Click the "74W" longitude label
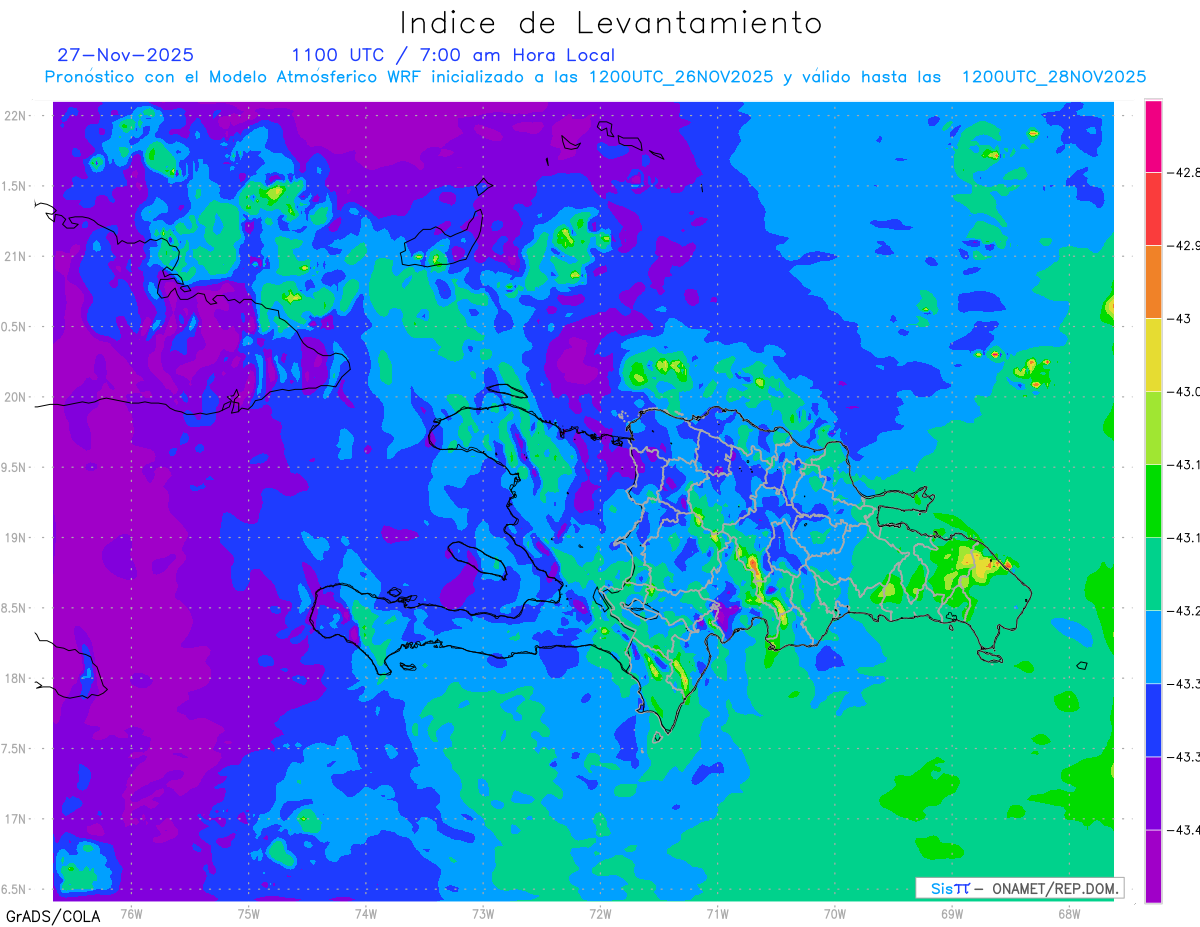The height and width of the screenshot is (927, 1200). (x=365, y=913)
